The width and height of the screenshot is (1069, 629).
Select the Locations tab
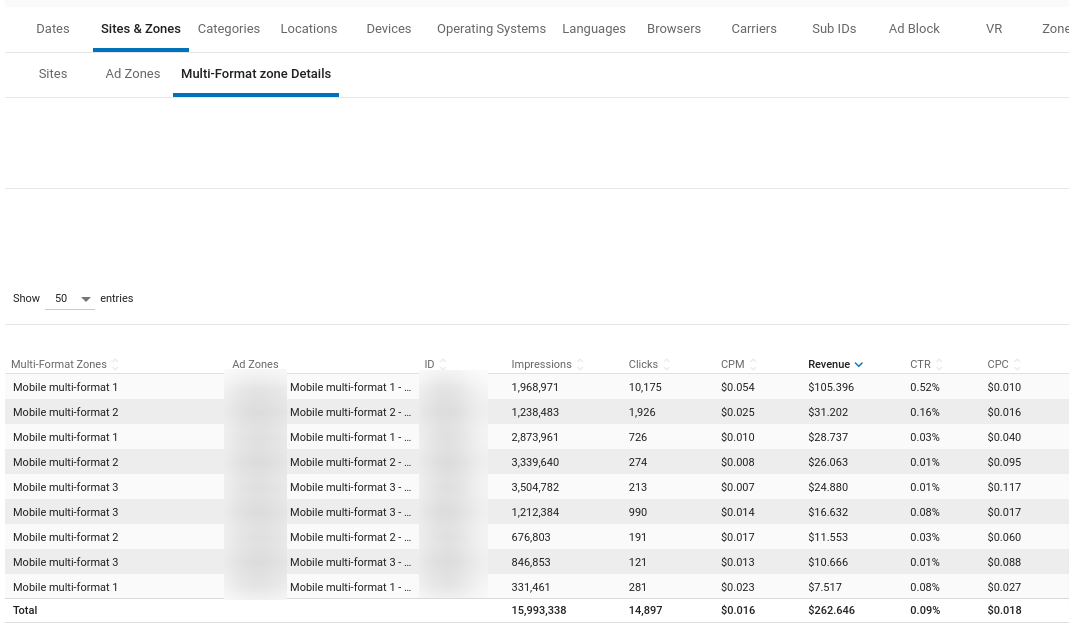309,29
